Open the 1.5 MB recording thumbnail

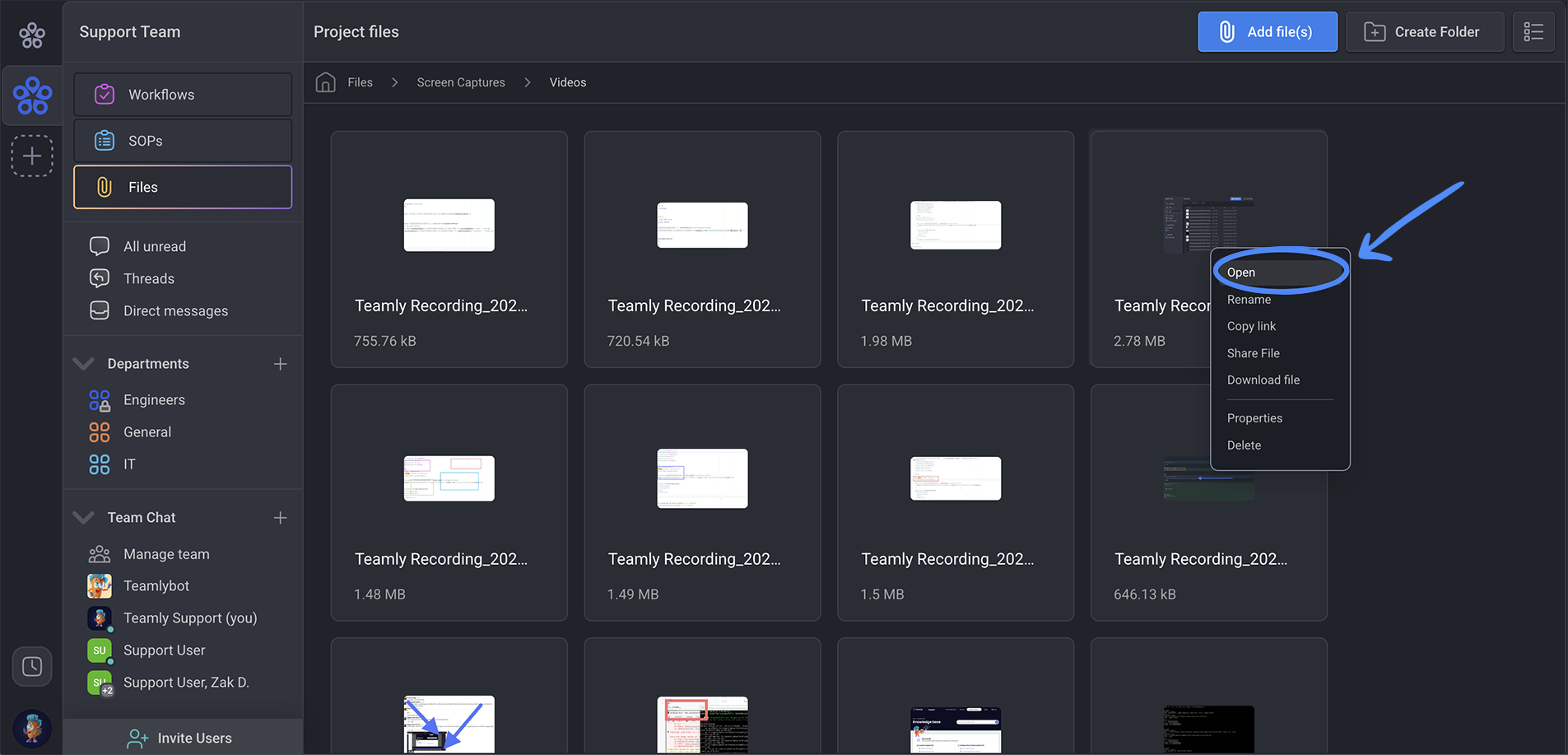pyautogui.click(x=956, y=478)
